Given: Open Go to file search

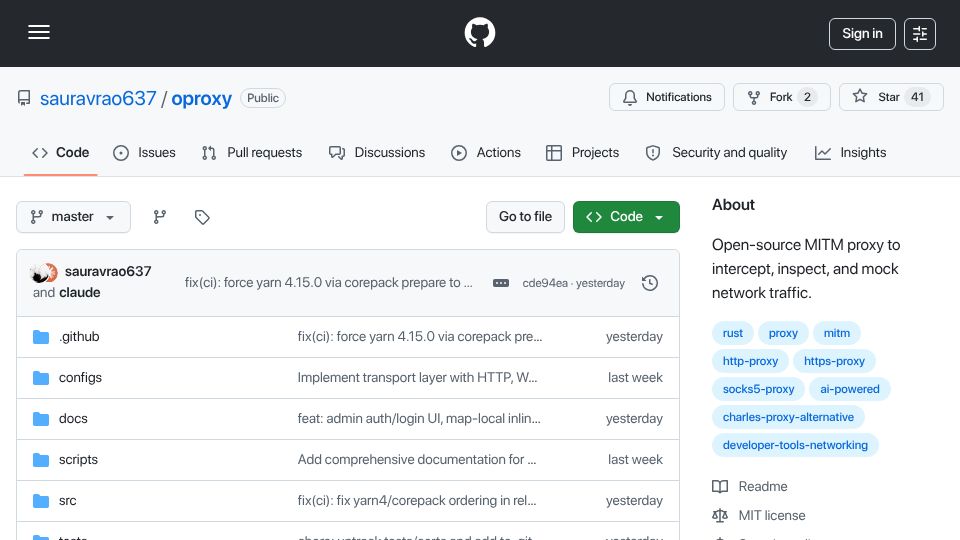Looking at the screenshot, I should click(x=525, y=217).
